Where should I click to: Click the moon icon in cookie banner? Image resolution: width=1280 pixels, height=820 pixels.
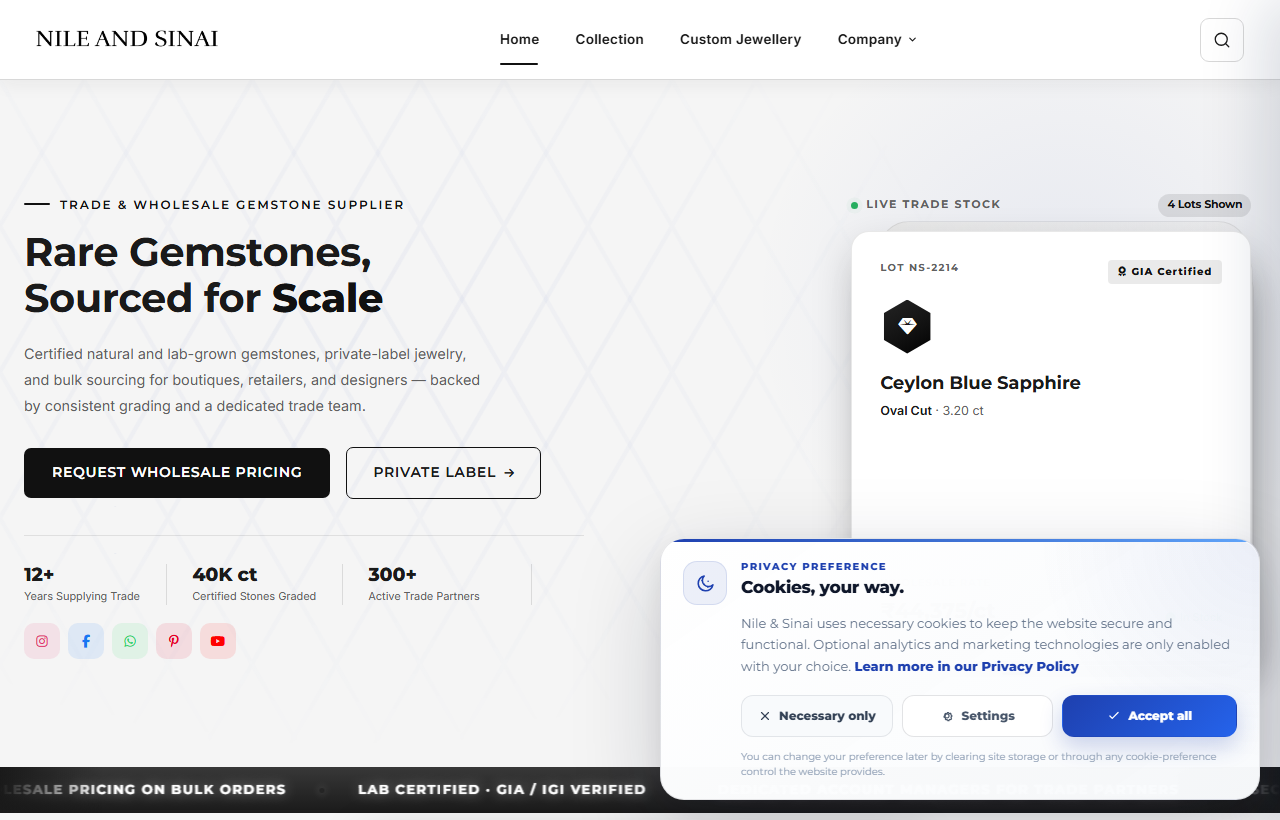(705, 583)
